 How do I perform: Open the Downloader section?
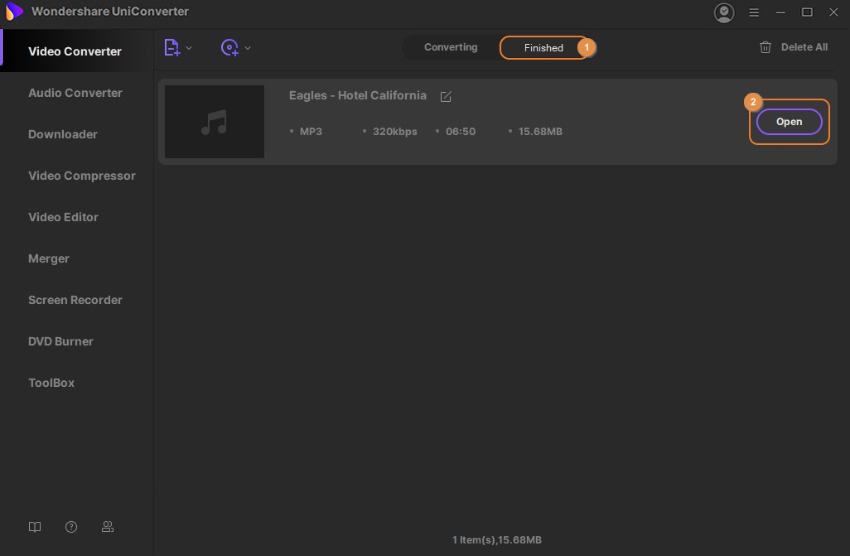(x=63, y=134)
